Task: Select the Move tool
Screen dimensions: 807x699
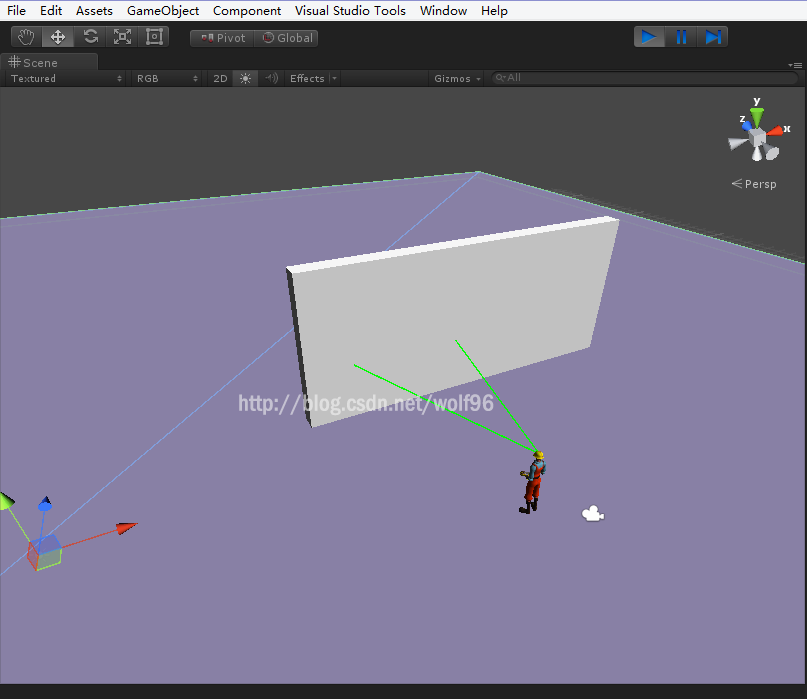Action: pyautogui.click(x=58, y=37)
